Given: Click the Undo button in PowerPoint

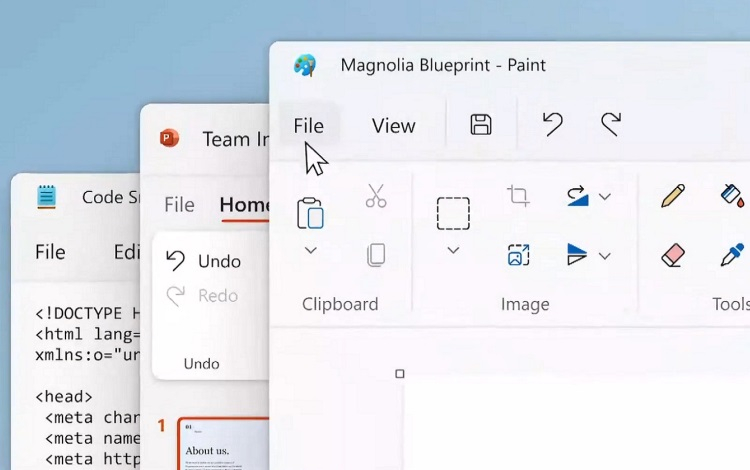Looking at the screenshot, I should coord(204,261).
